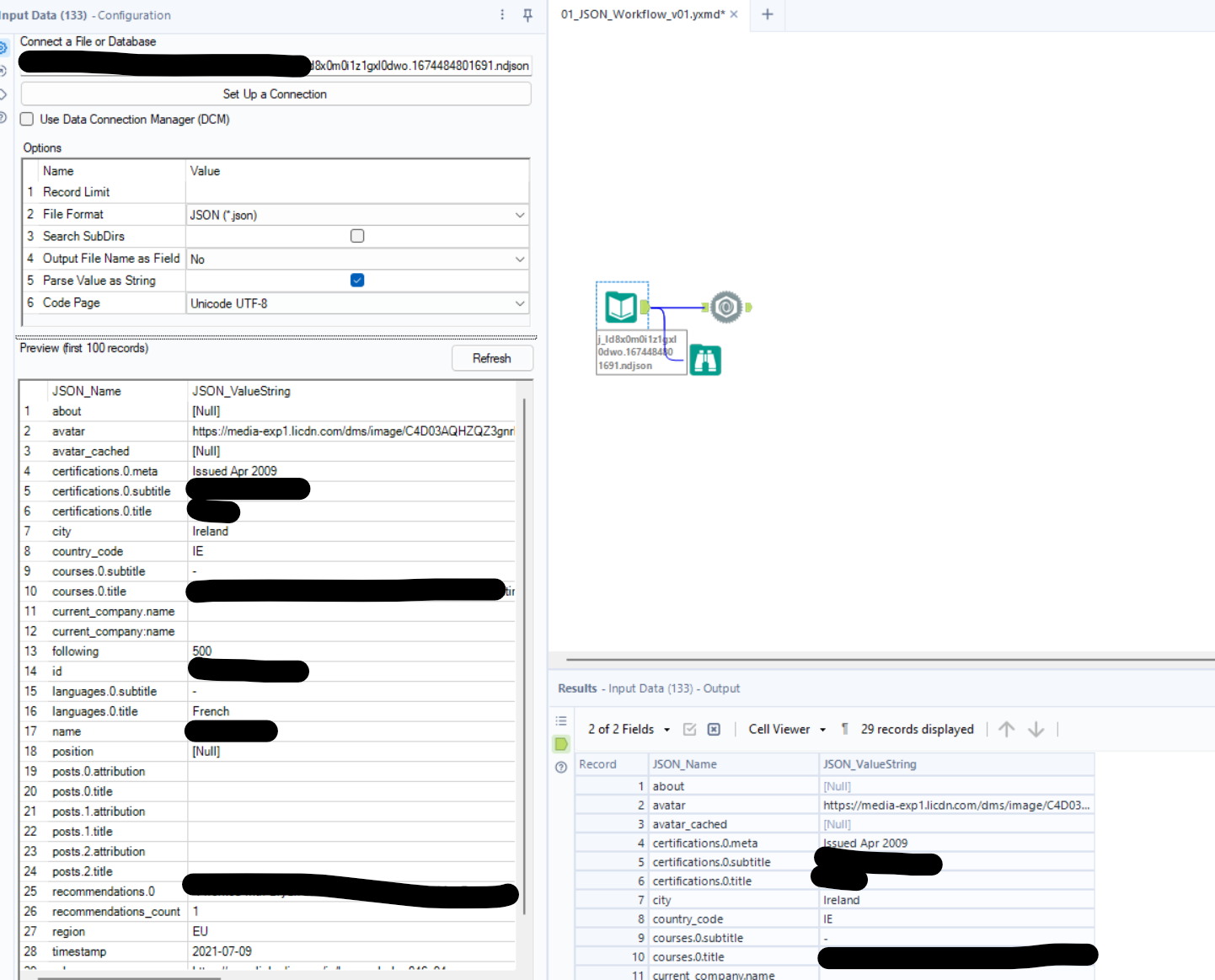Click avatar URL cell in Results table

click(x=956, y=806)
